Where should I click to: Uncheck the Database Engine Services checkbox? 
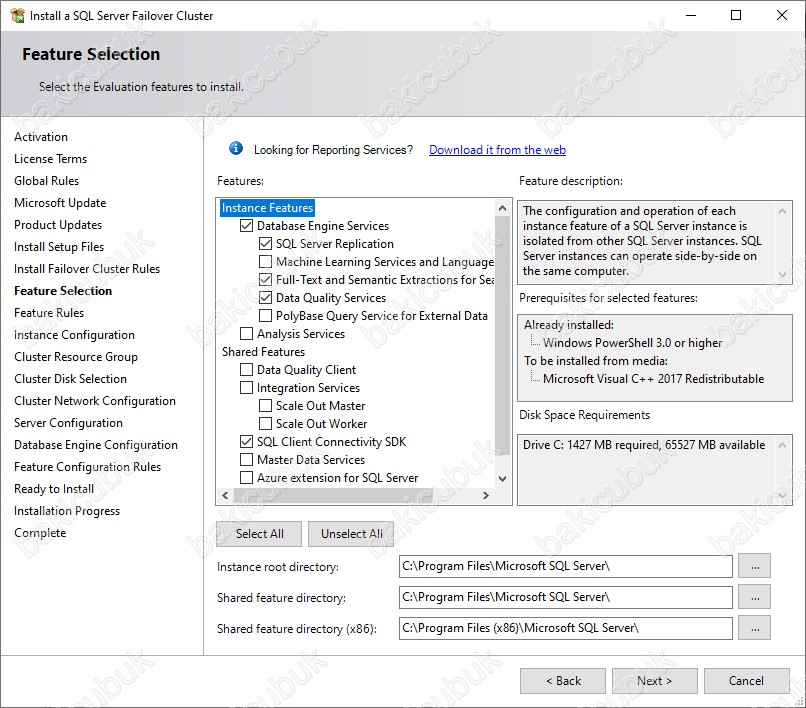(x=247, y=226)
